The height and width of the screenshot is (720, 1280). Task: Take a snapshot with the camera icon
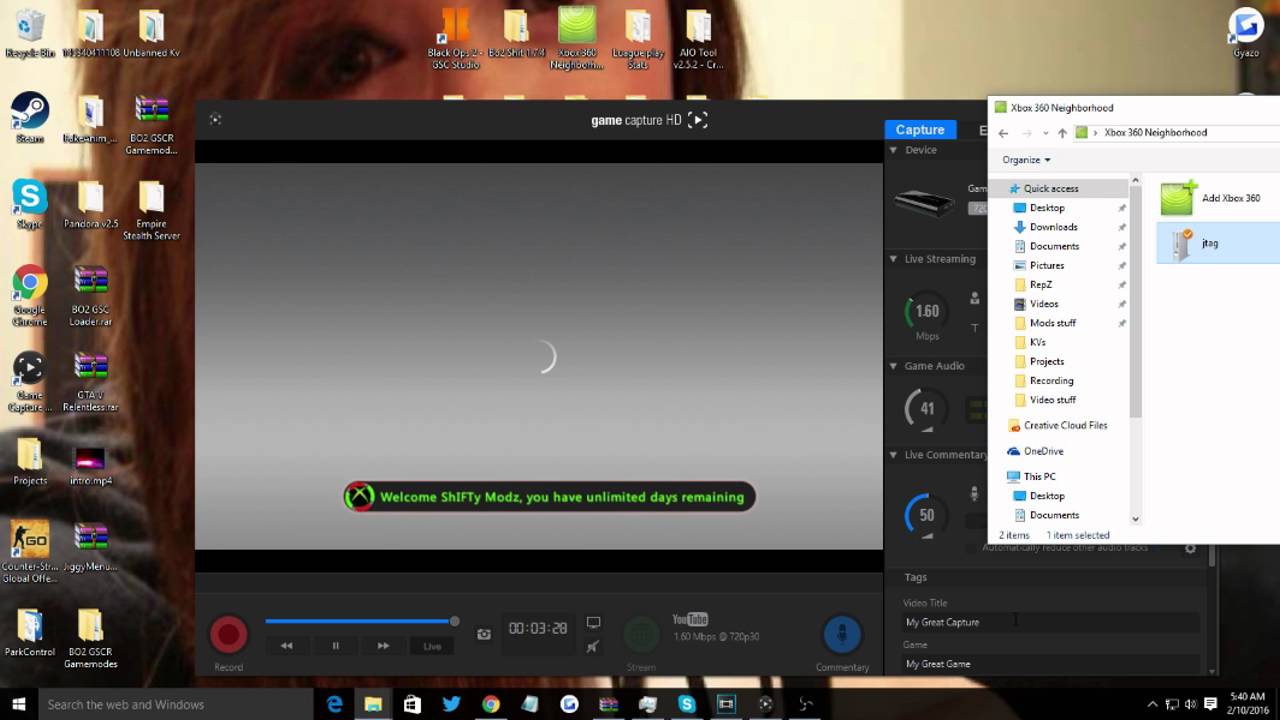pyautogui.click(x=484, y=634)
